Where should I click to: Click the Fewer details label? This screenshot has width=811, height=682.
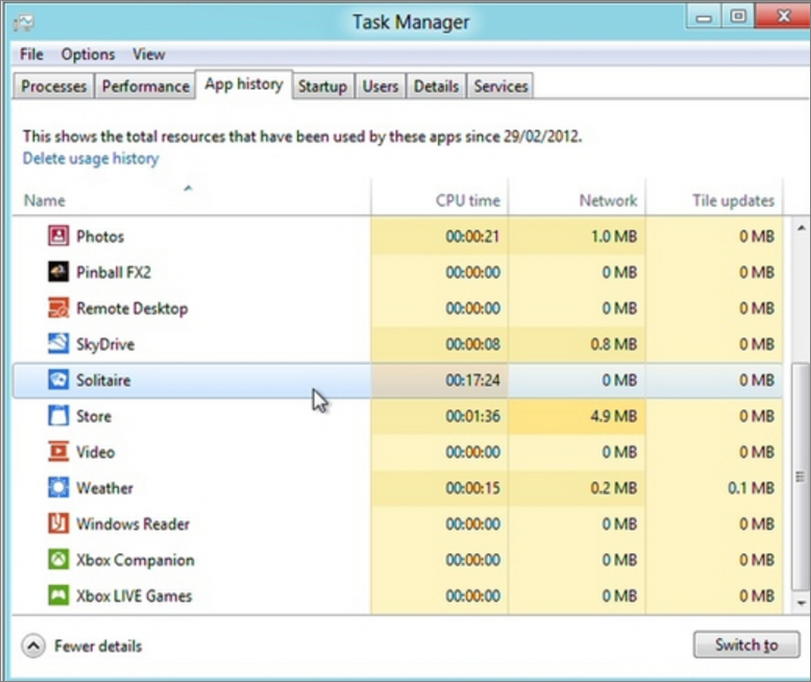pyautogui.click(x=98, y=646)
